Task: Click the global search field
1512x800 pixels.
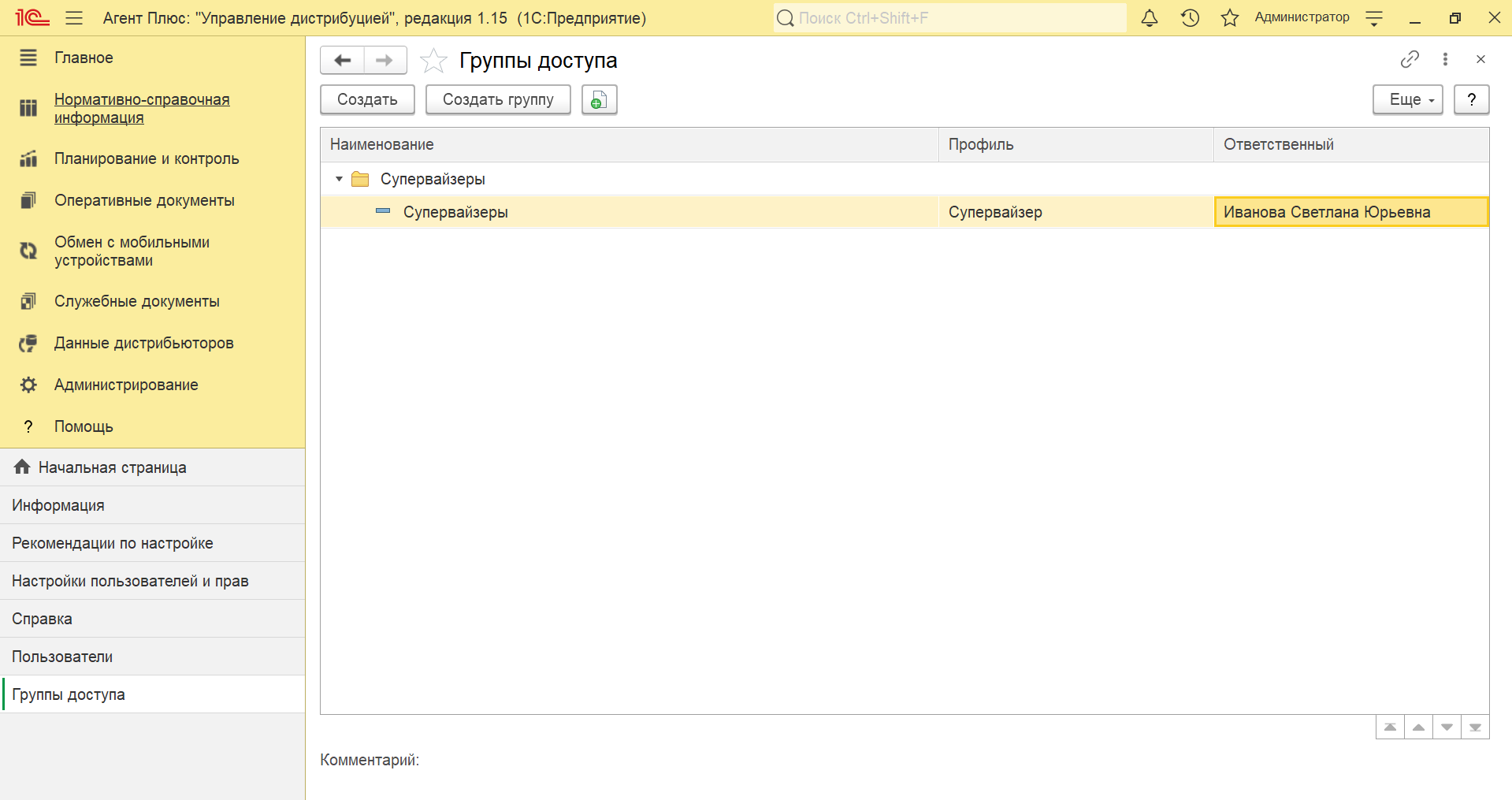Action: pyautogui.click(x=949, y=17)
